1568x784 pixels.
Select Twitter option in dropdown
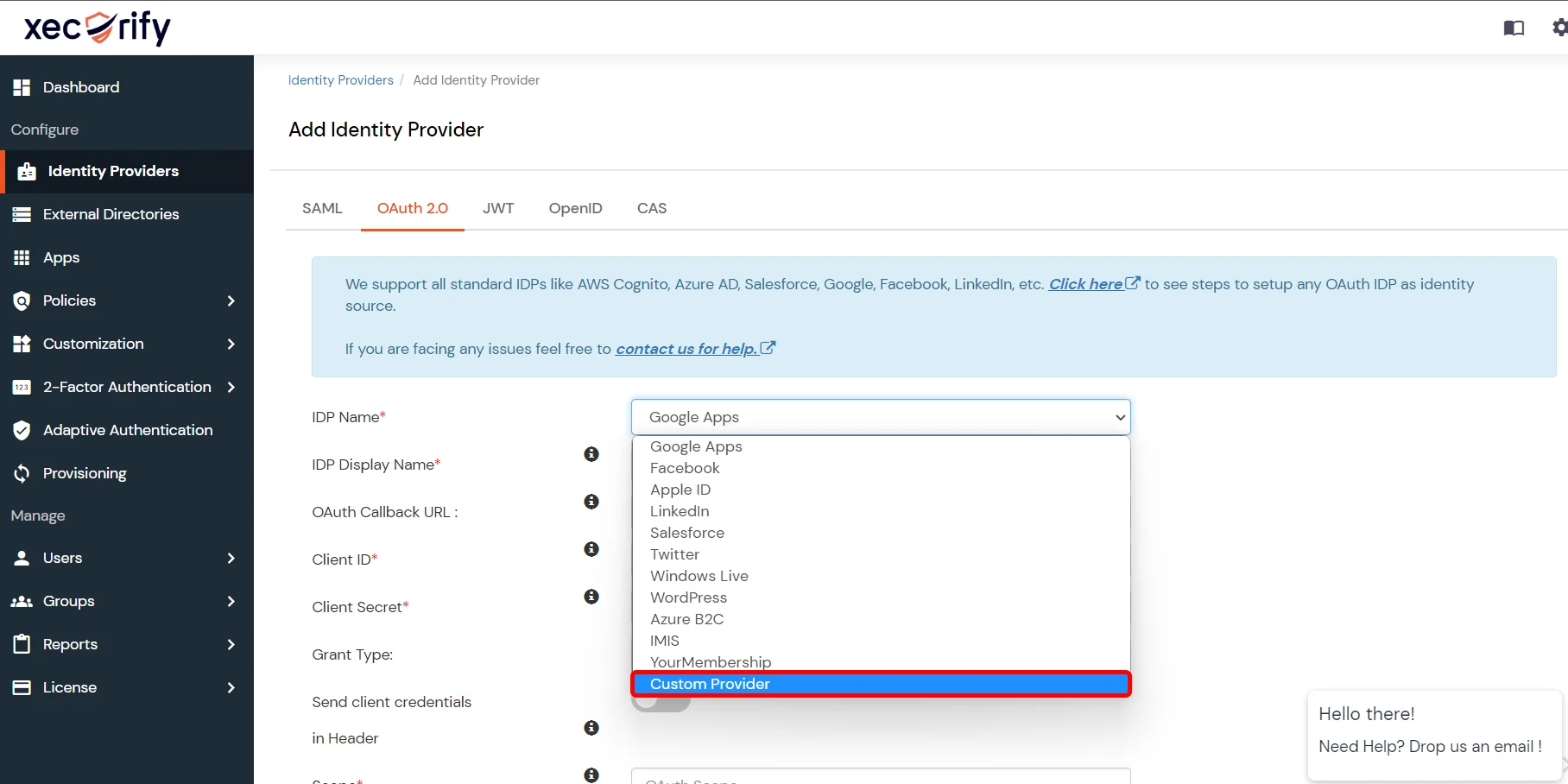point(881,554)
